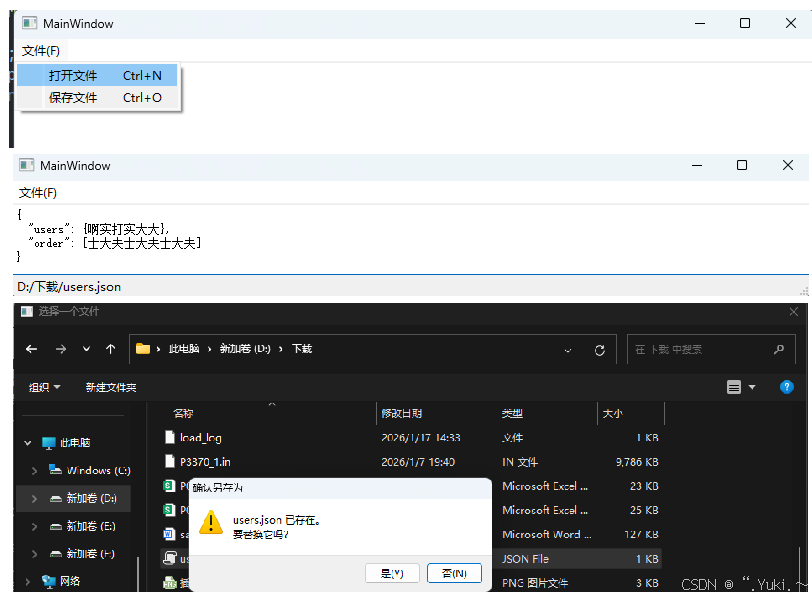Select P3370_1.in file row

click(411, 462)
